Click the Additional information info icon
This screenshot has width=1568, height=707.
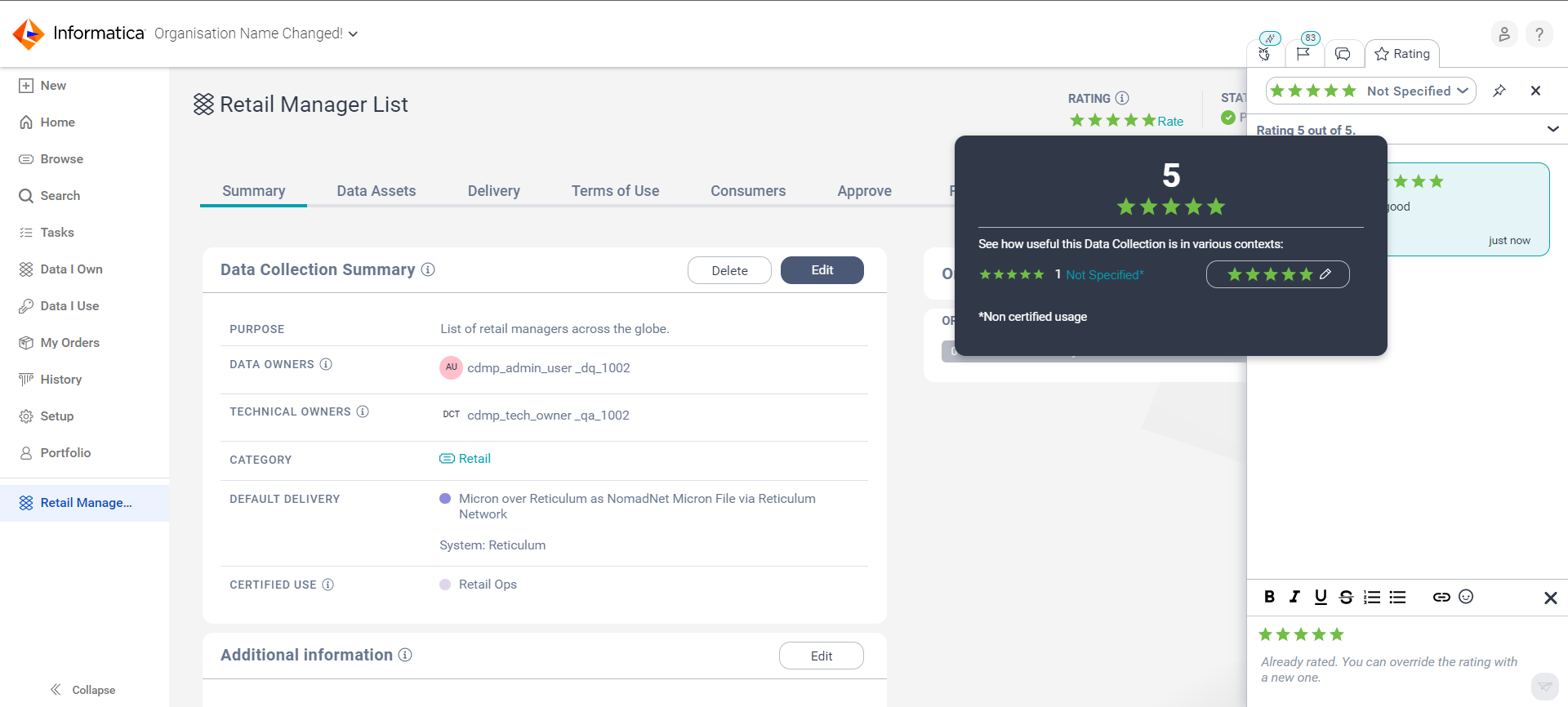click(405, 655)
